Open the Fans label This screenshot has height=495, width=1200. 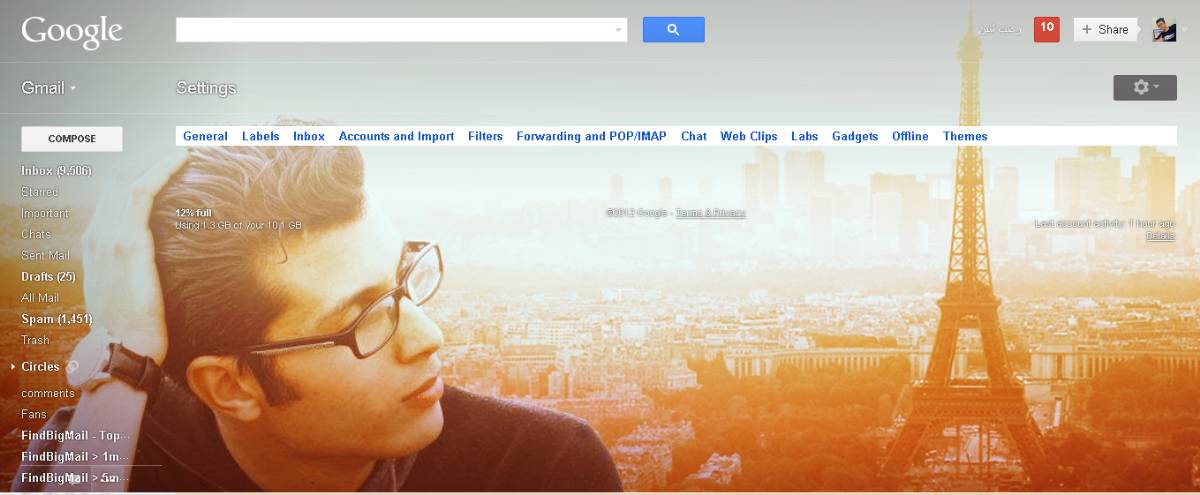click(34, 414)
